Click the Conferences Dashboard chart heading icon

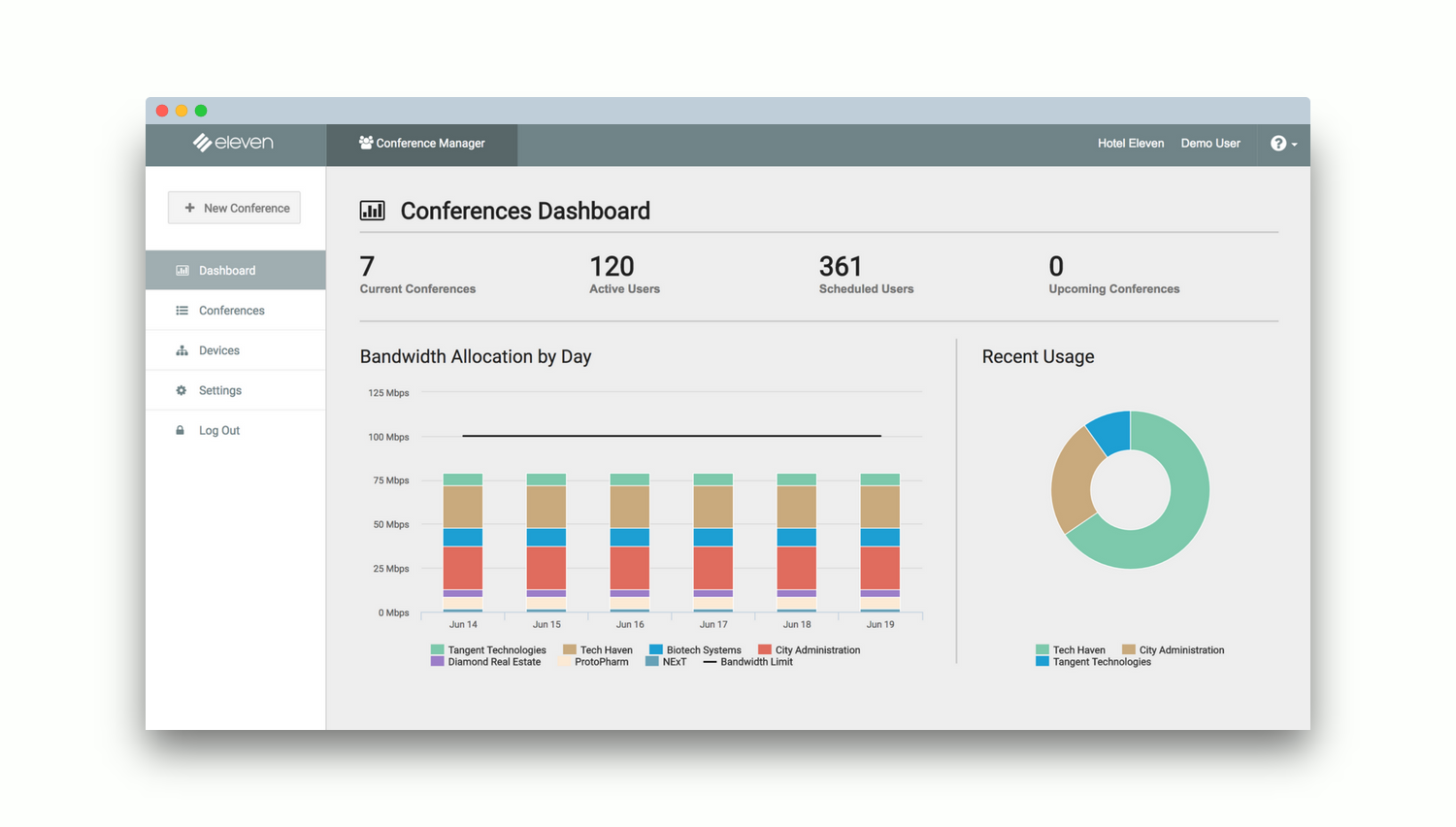tap(373, 211)
